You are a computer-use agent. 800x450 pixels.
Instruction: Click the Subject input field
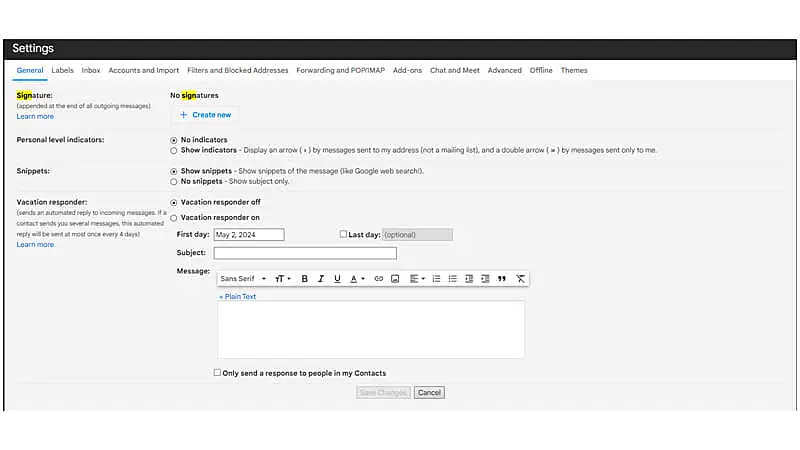tap(305, 253)
